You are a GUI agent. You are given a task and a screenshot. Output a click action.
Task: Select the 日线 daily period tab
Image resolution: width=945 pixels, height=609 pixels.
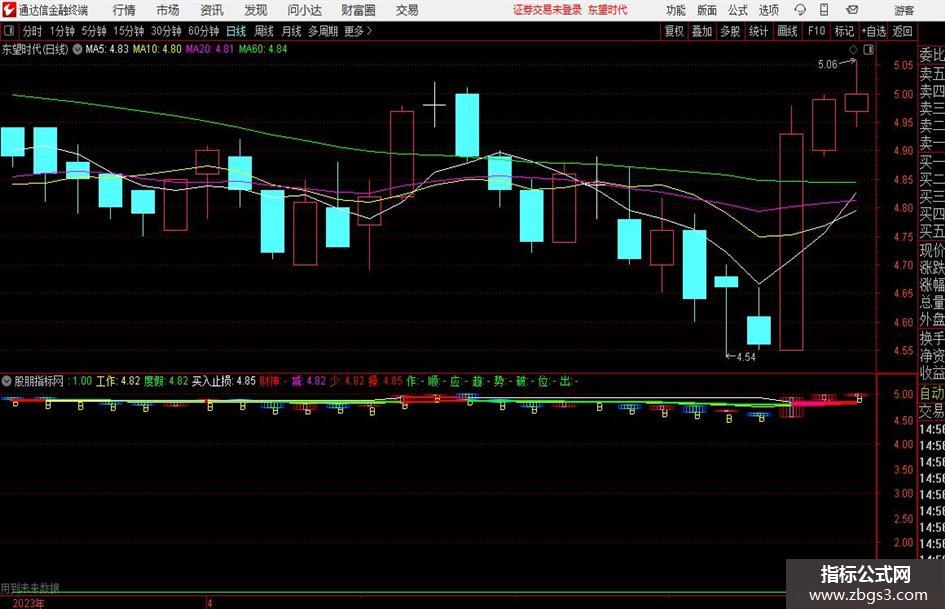pyautogui.click(x=236, y=31)
